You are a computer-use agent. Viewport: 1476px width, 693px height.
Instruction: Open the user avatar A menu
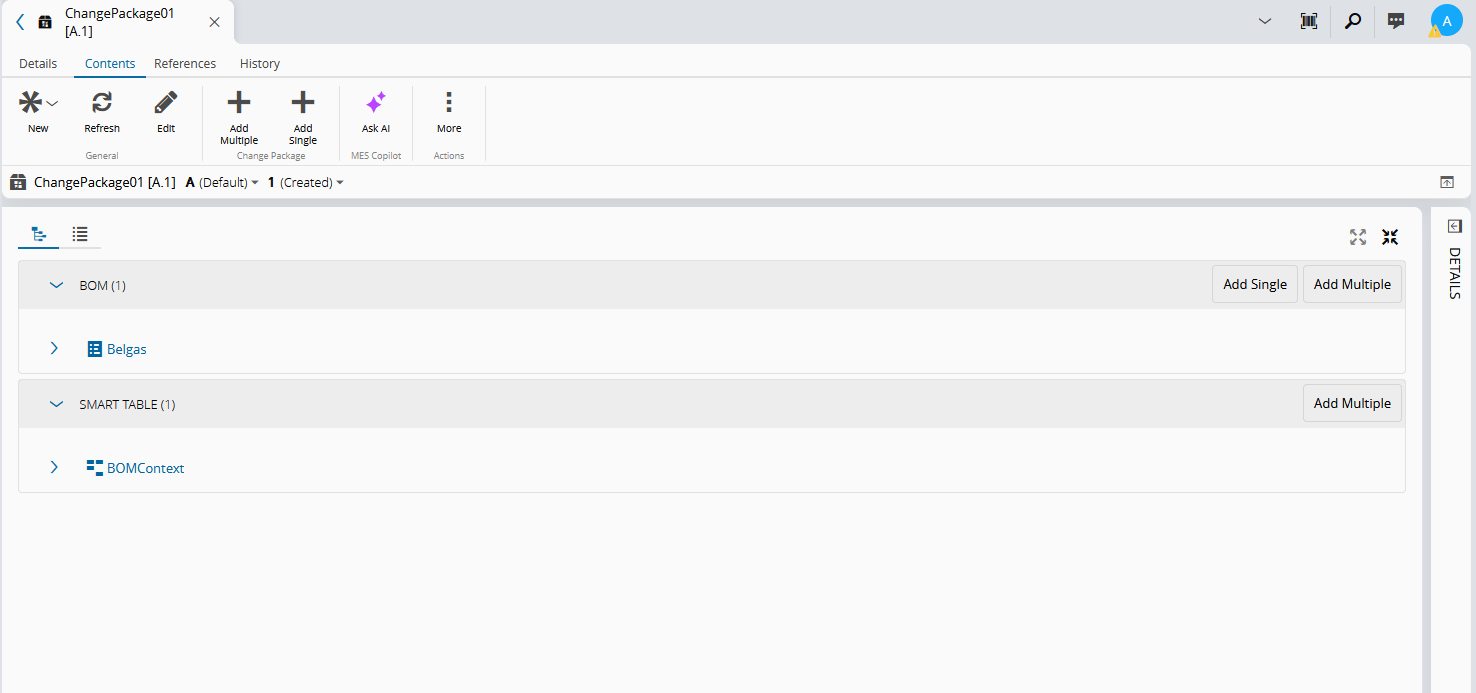point(1446,20)
